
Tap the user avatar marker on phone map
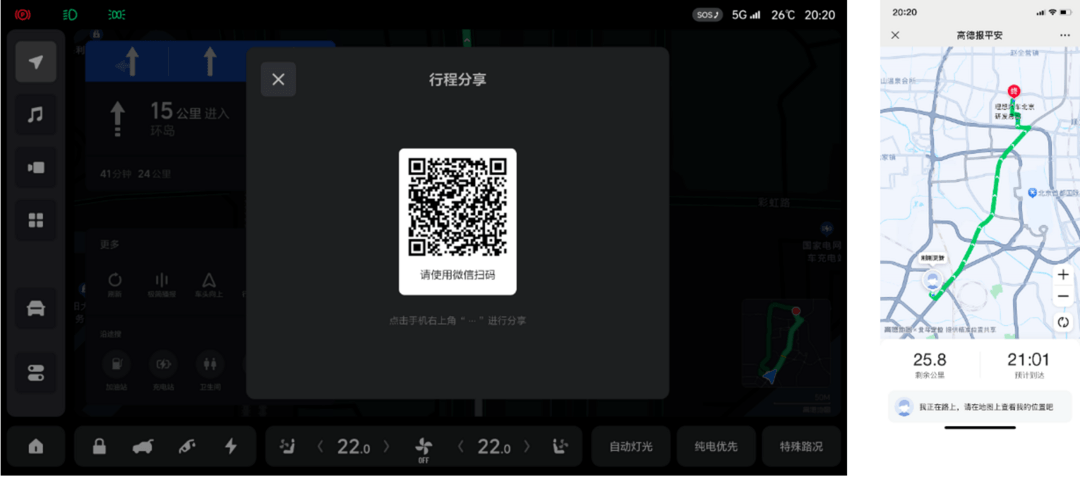(x=932, y=279)
